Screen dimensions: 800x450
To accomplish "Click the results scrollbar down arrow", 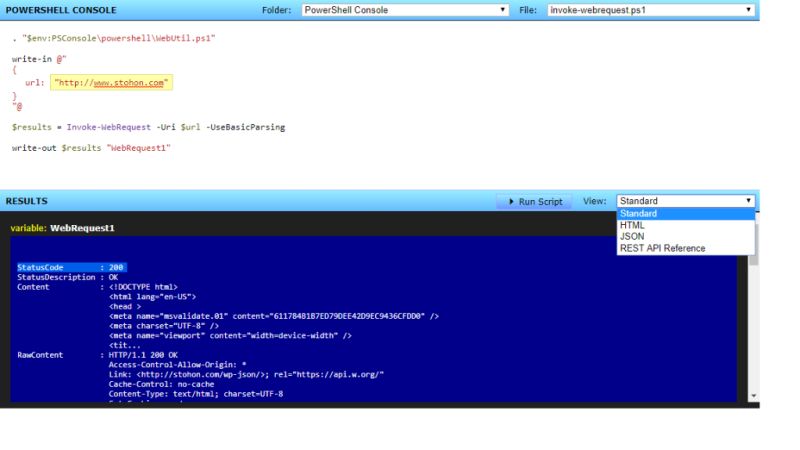I will (x=753, y=396).
